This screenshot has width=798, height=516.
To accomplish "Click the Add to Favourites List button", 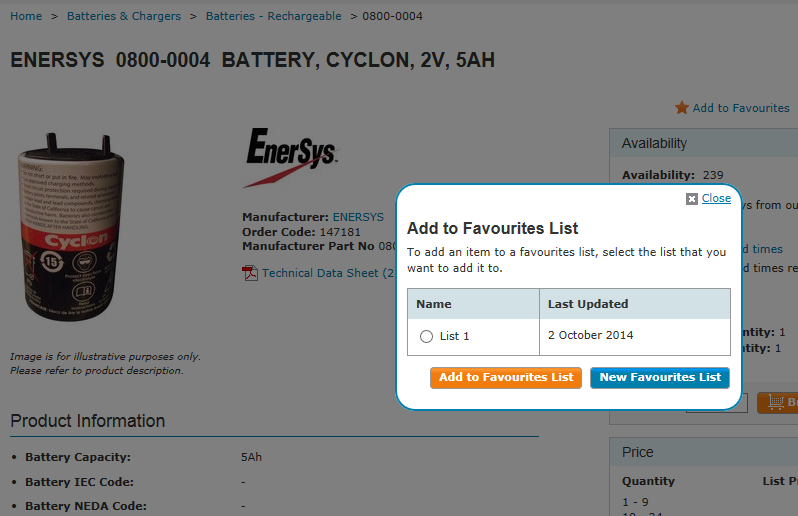I will [x=506, y=378].
